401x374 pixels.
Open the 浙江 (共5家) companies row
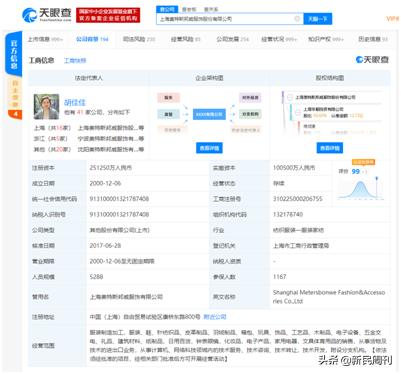pyautogui.click(x=89, y=138)
